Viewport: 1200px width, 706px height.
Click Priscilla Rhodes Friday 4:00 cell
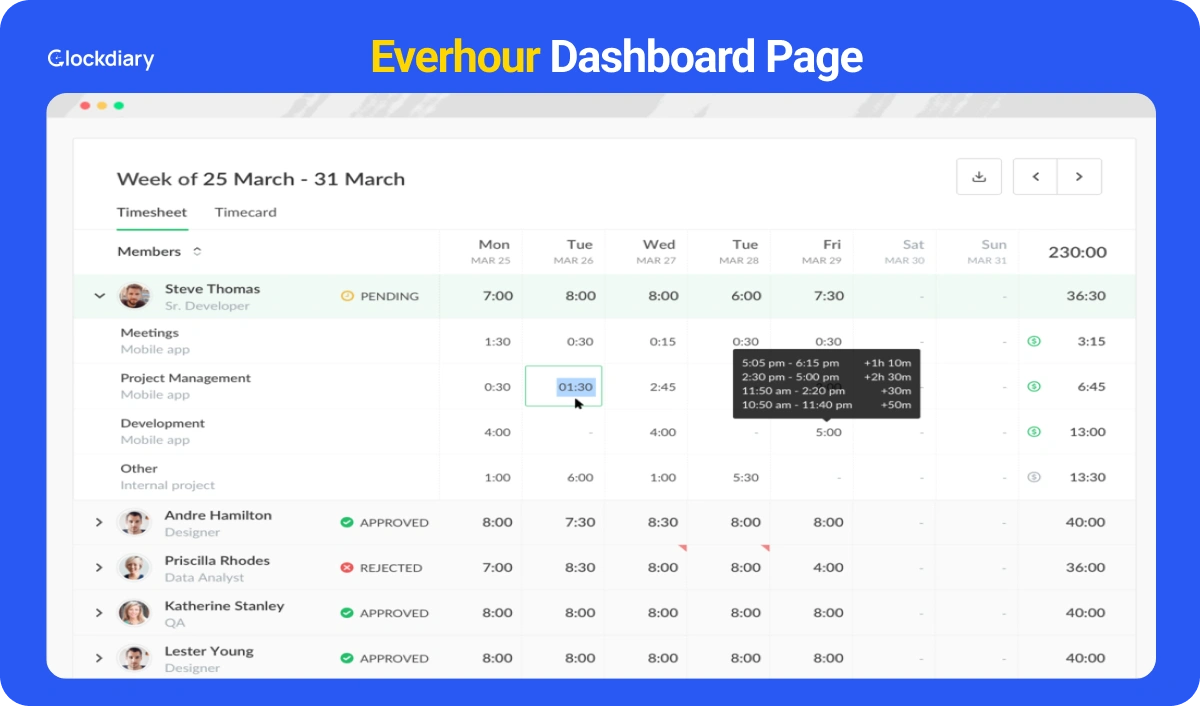[828, 567]
